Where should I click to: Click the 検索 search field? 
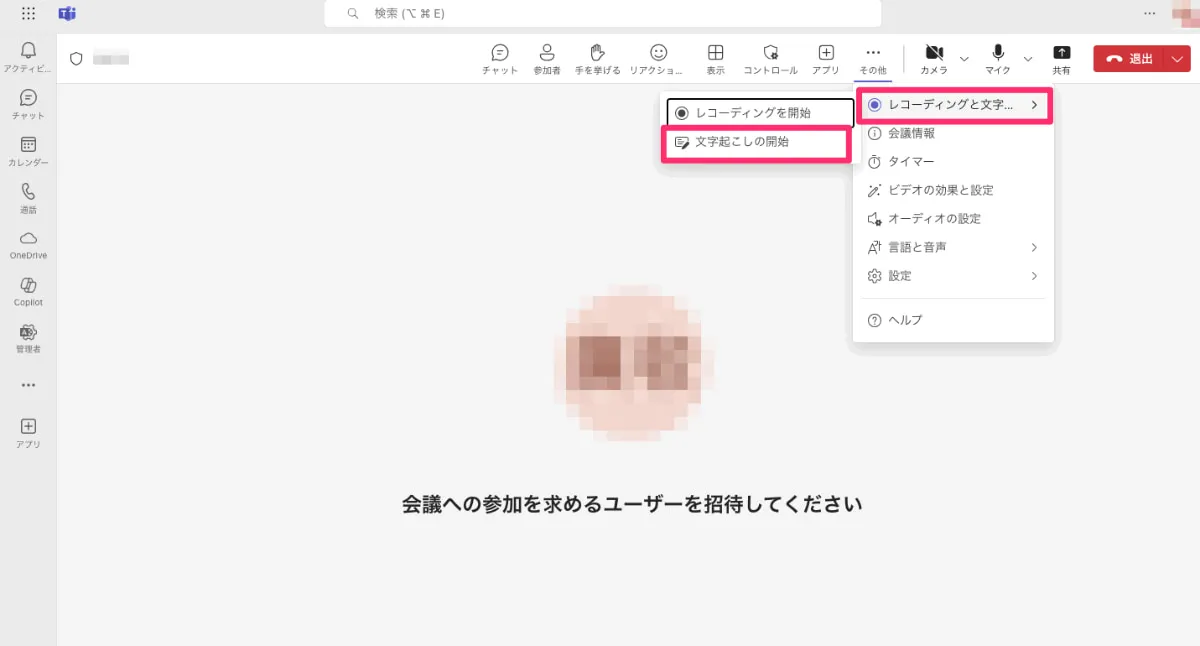(600, 13)
